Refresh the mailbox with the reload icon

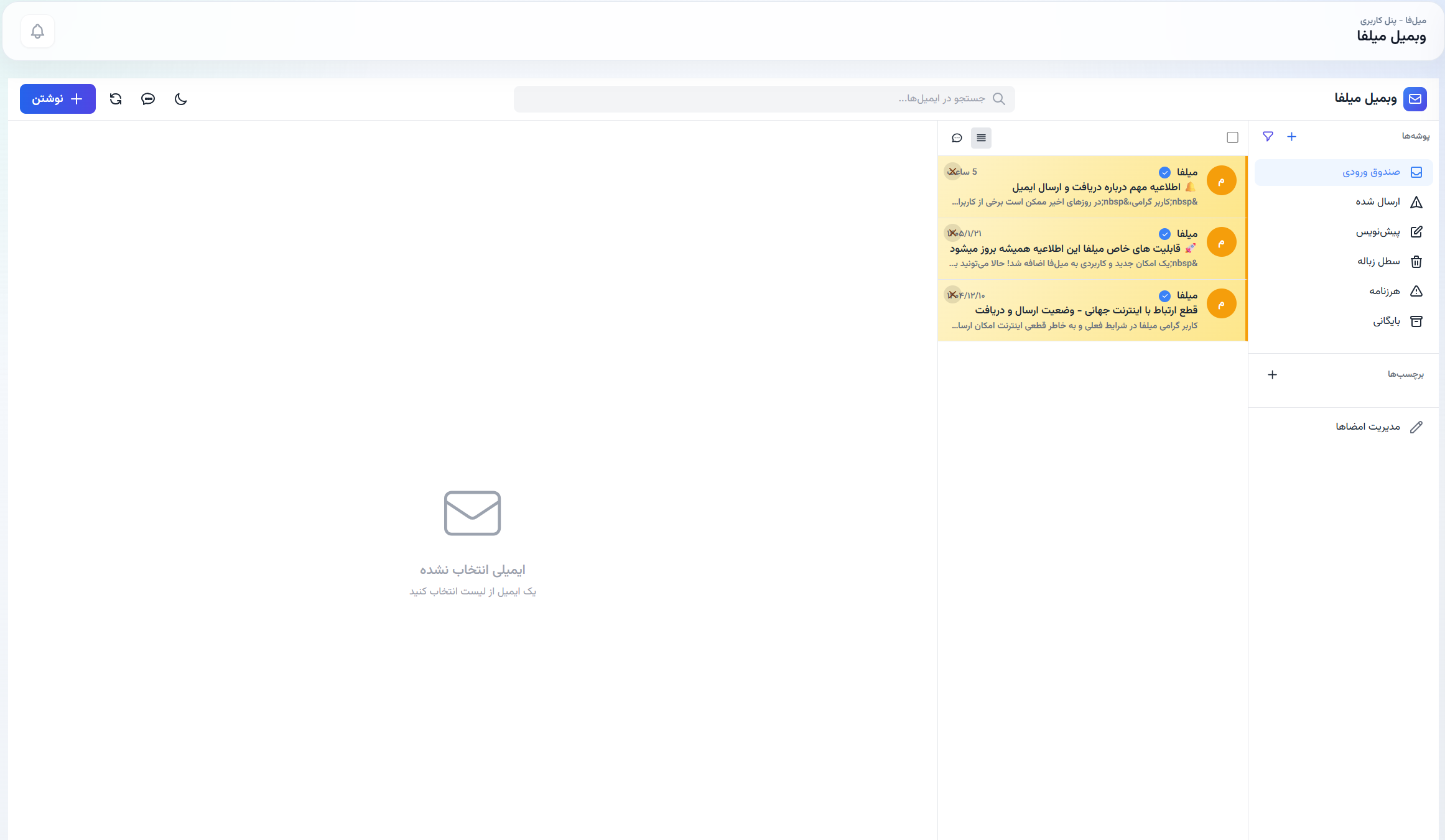point(116,99)
